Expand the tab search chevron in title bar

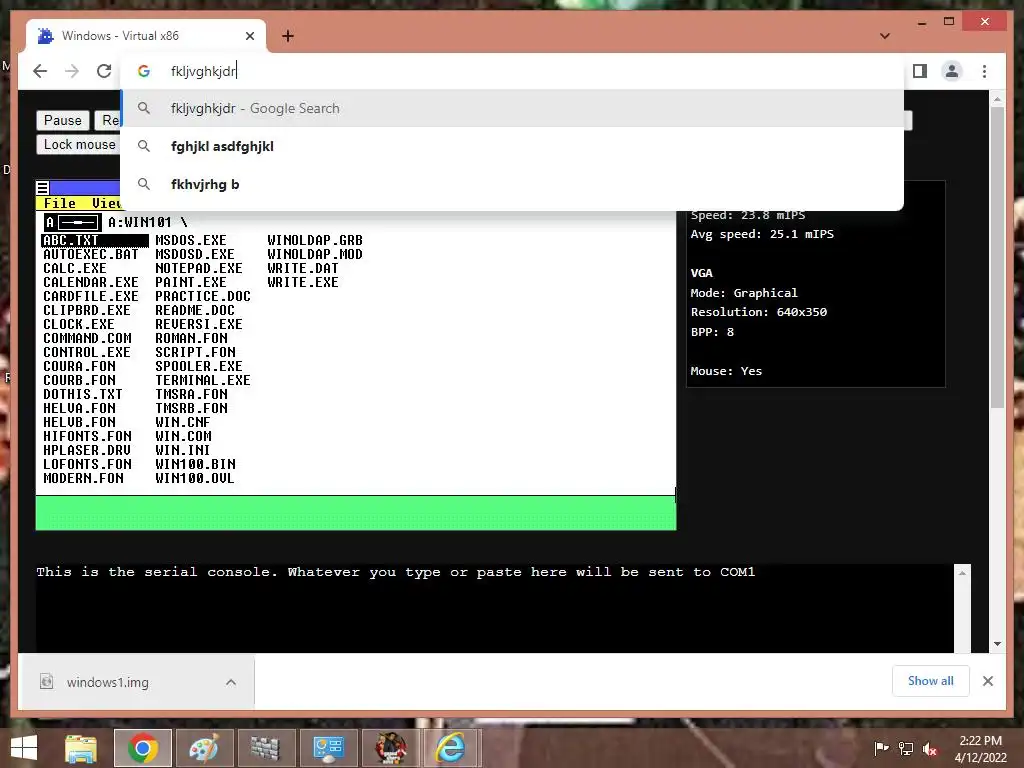[885, 36]
